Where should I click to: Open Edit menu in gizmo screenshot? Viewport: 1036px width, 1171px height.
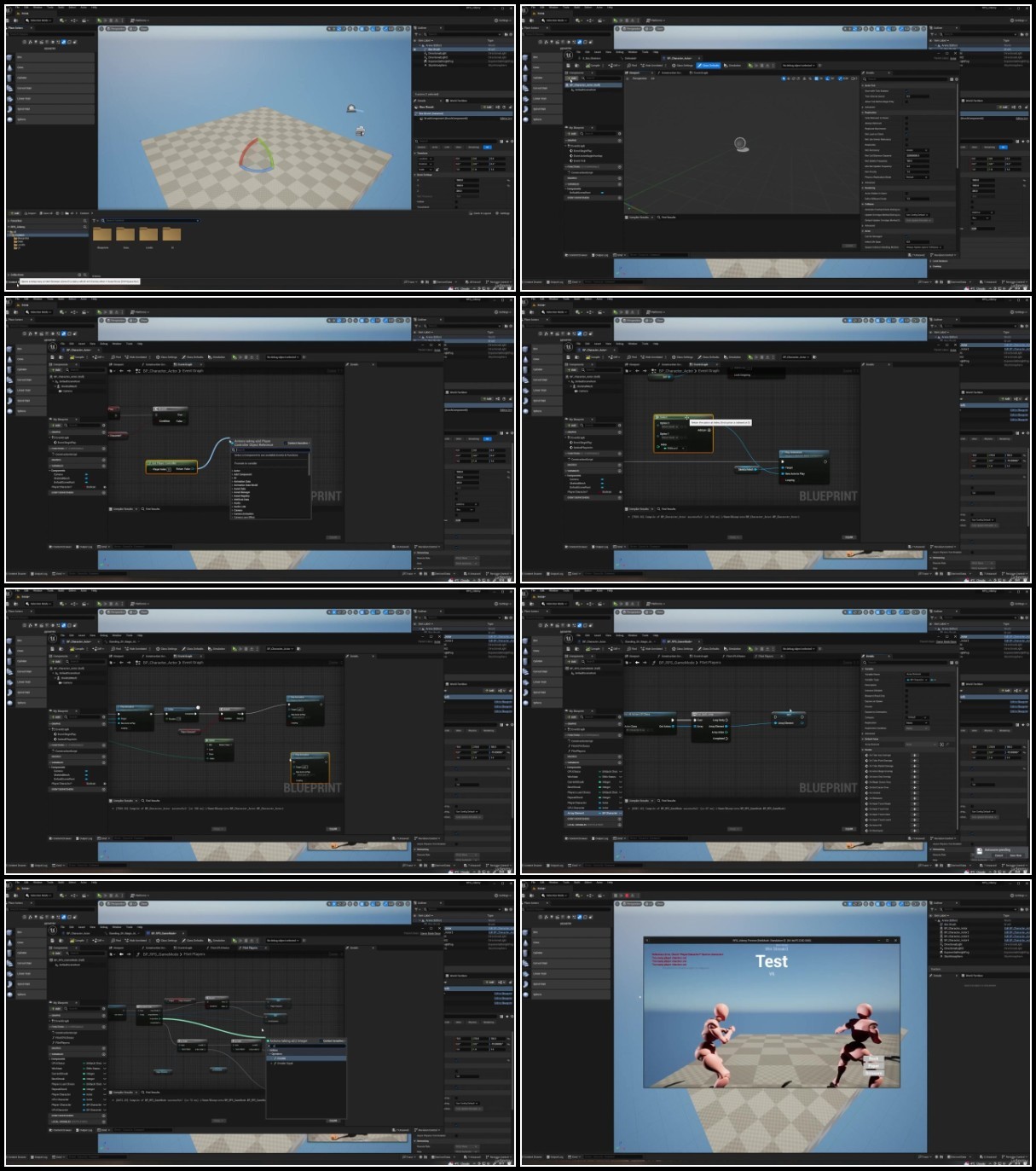pyautogui.click(x=26, y=8)
